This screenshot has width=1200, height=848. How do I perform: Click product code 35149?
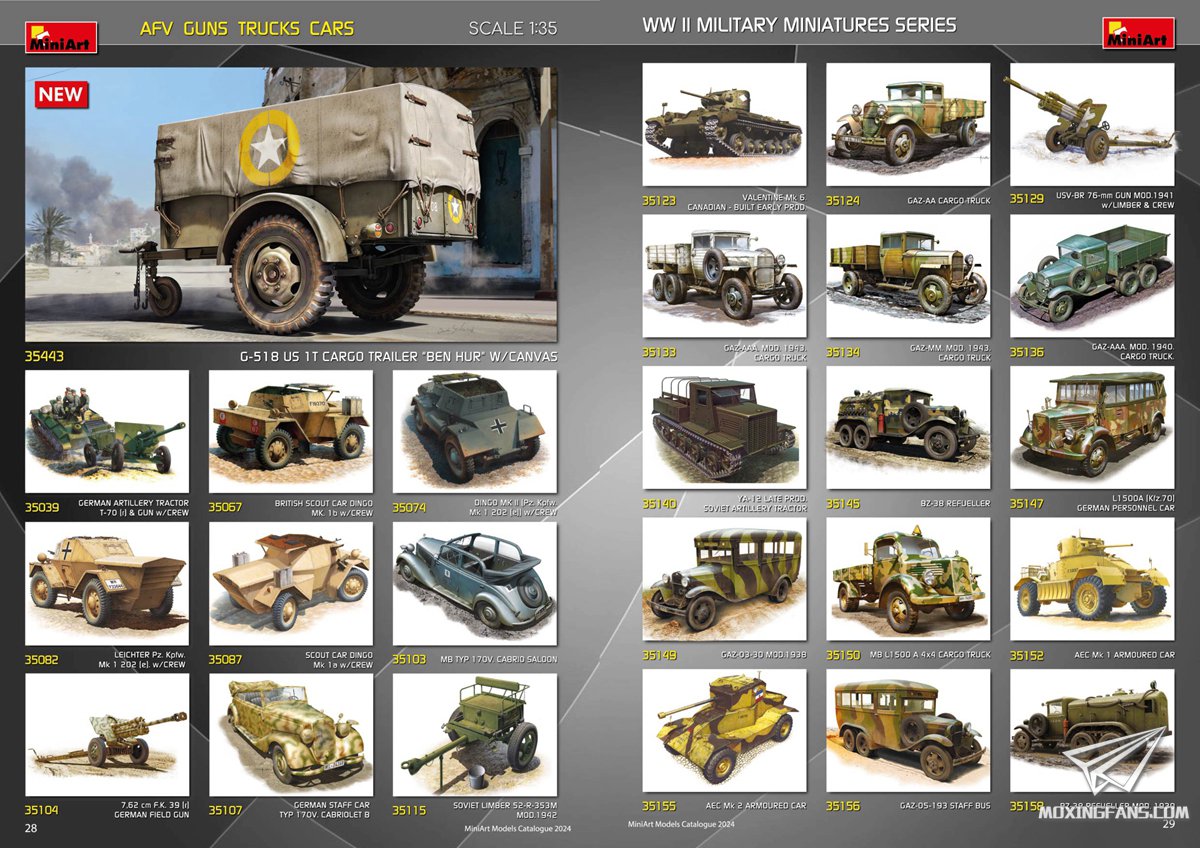659,655
